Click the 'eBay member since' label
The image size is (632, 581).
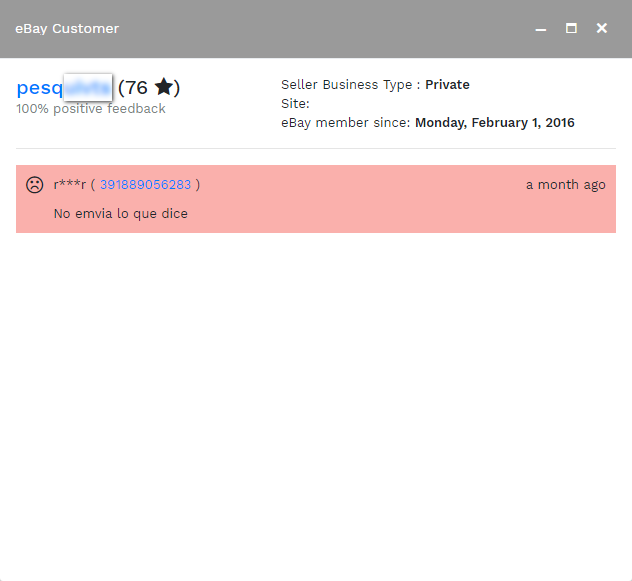point(345,123)
